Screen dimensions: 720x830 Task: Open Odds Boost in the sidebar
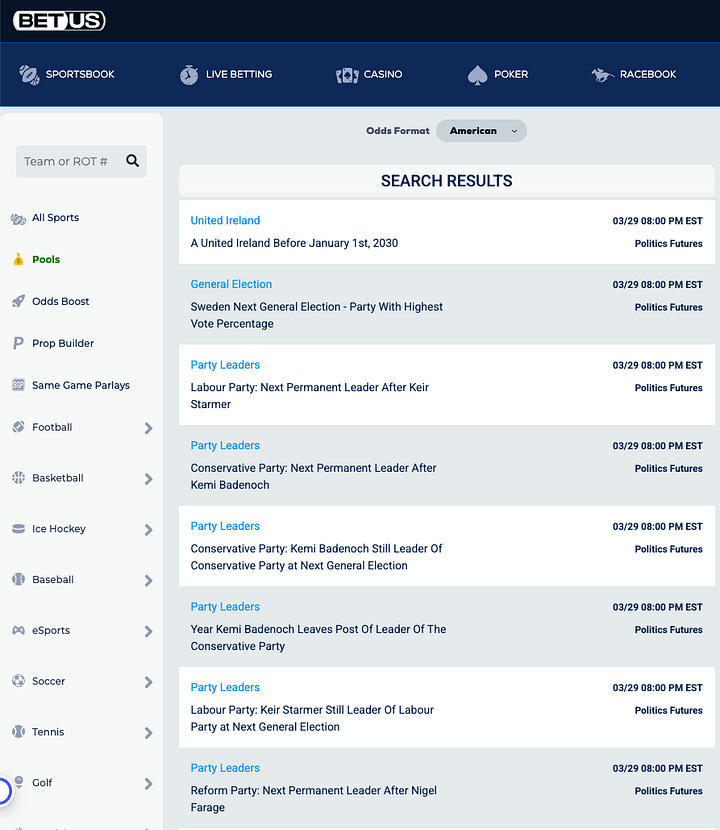60,301
